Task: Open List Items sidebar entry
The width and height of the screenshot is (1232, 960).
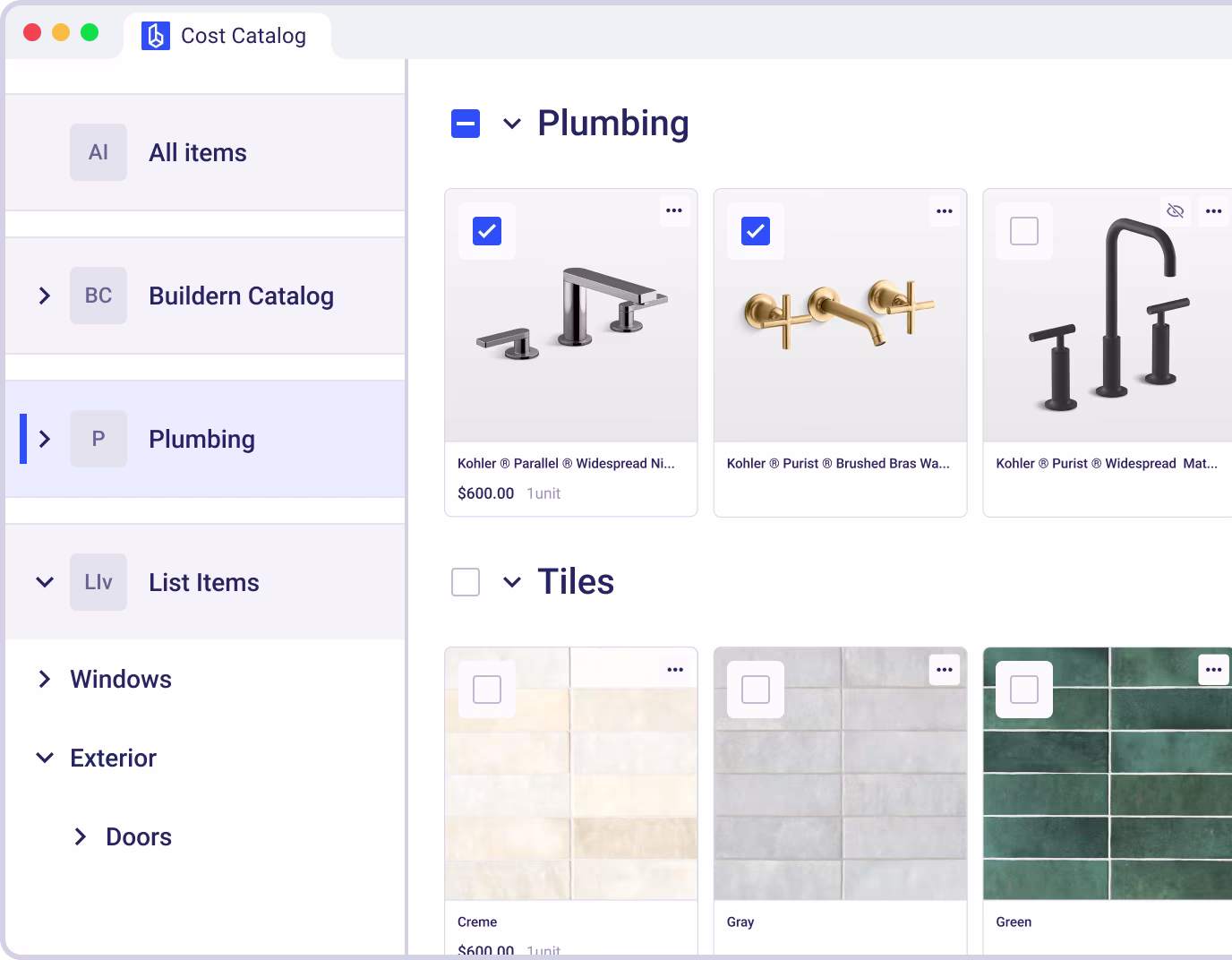Action: click(x=205, y=582)
